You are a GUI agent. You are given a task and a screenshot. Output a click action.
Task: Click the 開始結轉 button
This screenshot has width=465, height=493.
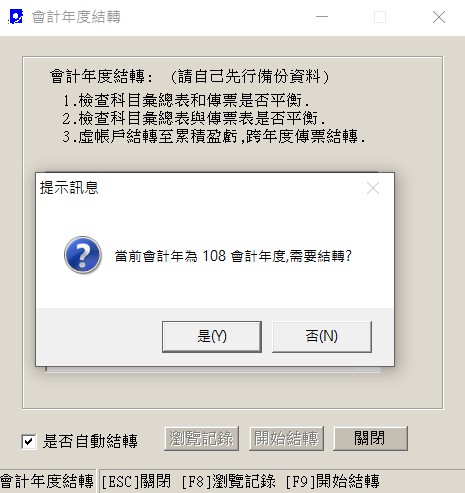[286, 438]
